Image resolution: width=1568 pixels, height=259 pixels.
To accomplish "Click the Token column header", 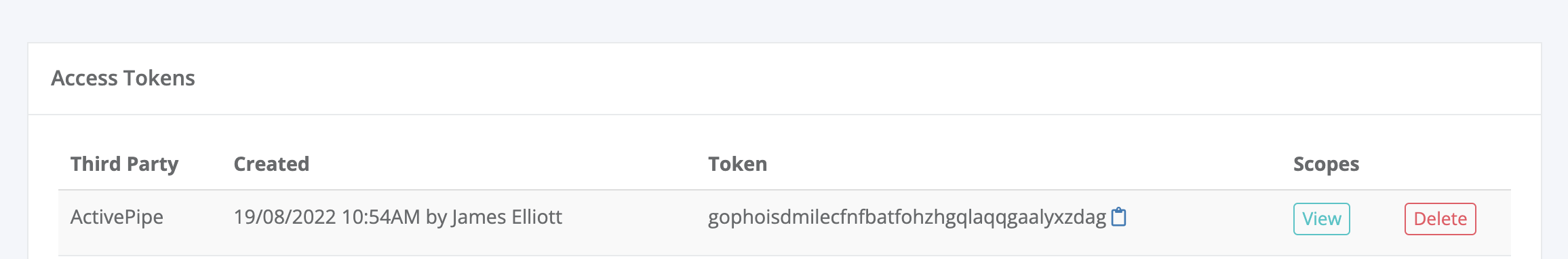I will (x=738, y=164).
